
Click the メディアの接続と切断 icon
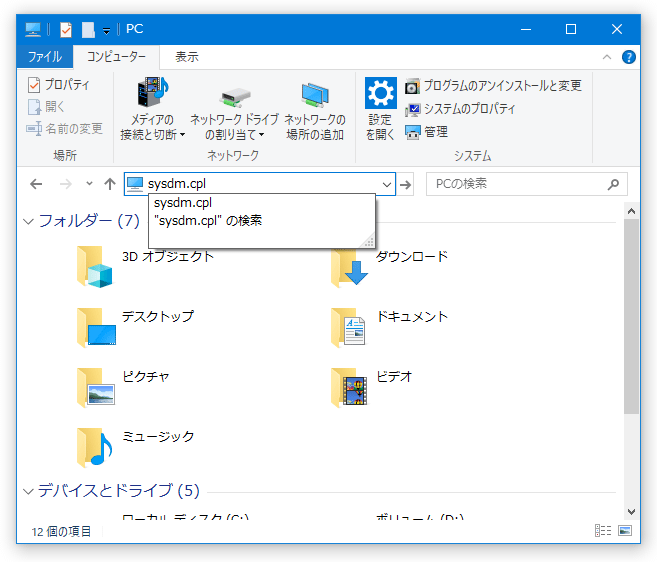point(153,92)
